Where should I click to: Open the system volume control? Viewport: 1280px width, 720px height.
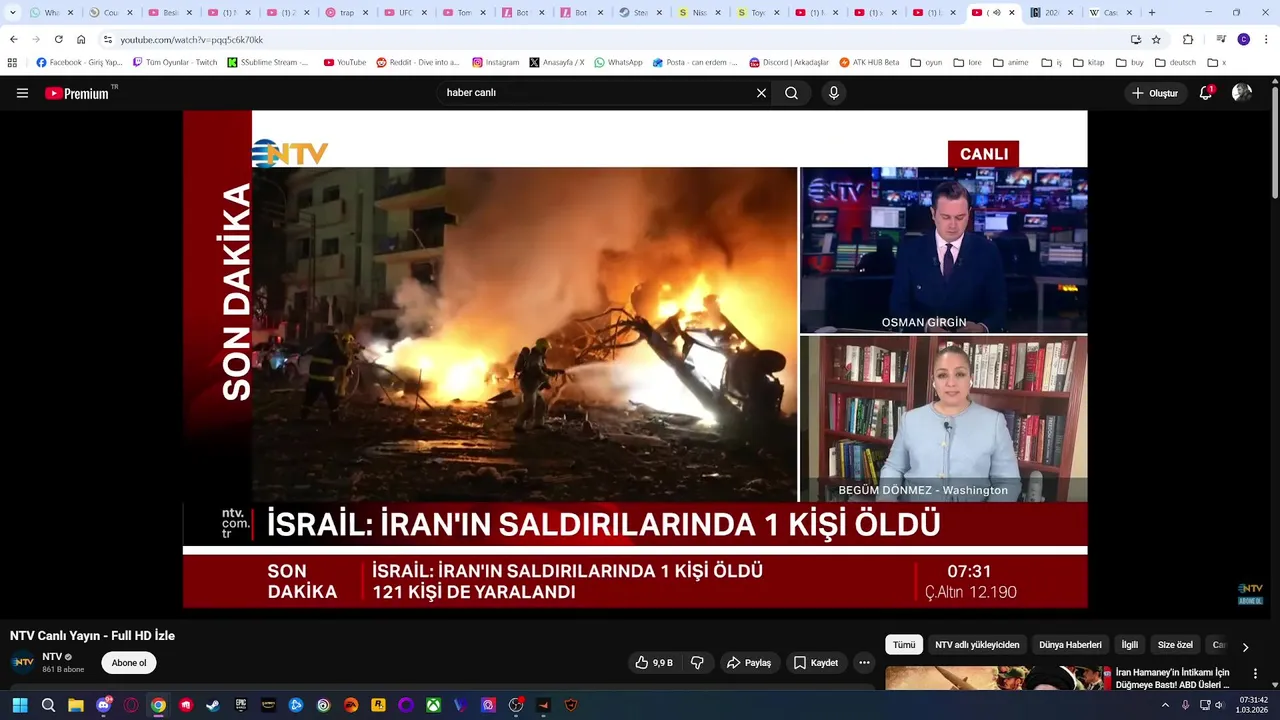(x=1219, y=705)
